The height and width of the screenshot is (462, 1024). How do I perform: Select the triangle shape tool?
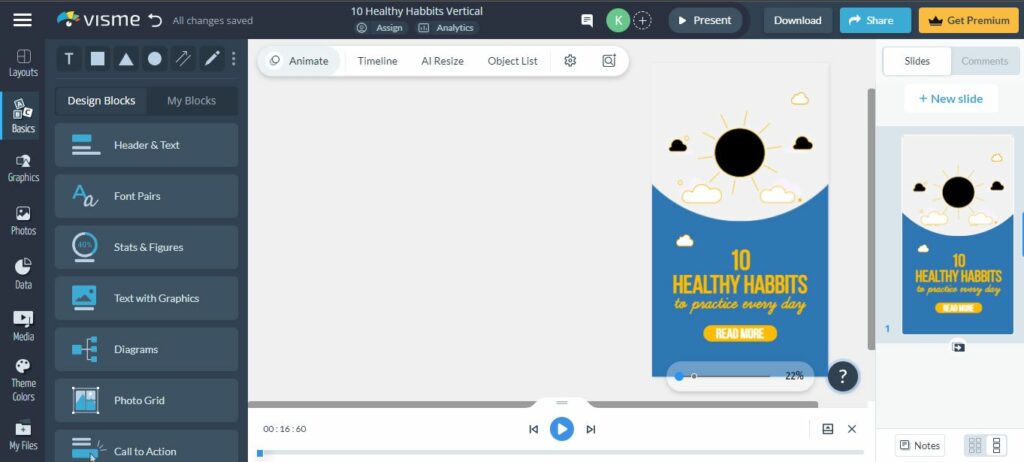click(x=126, y=59)
